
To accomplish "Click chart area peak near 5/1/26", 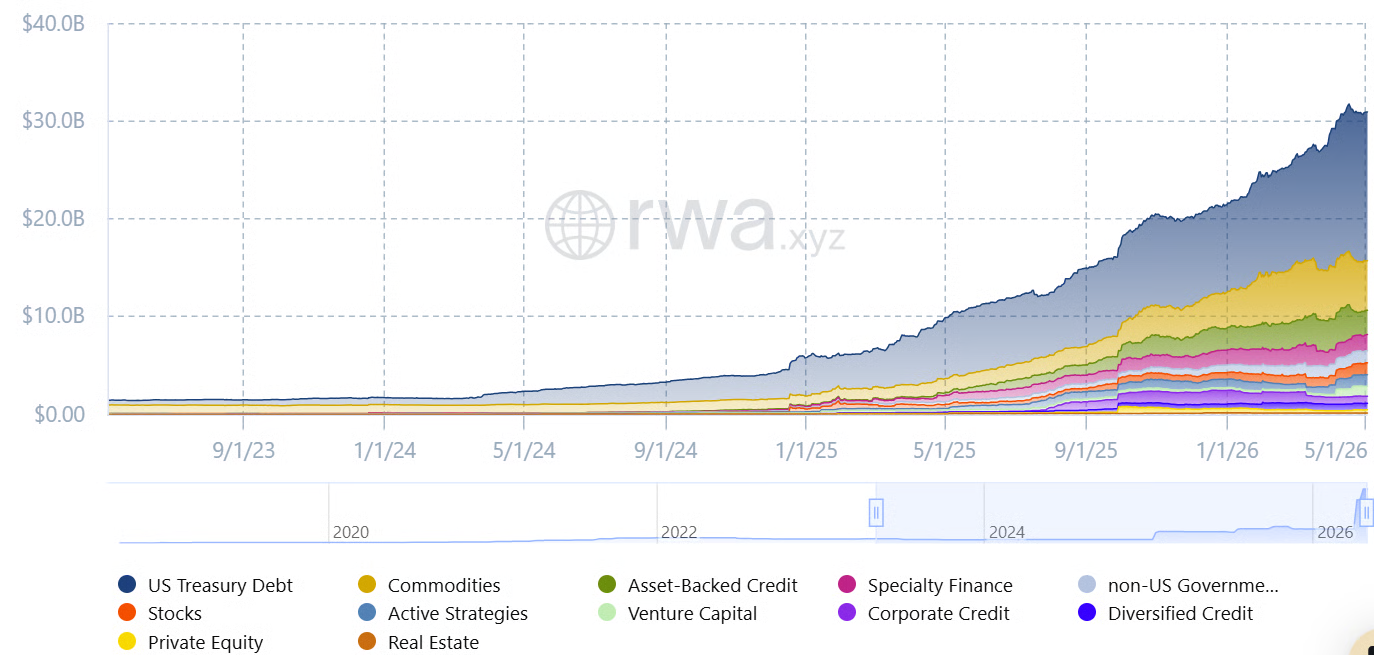I will coord(1348,106).
